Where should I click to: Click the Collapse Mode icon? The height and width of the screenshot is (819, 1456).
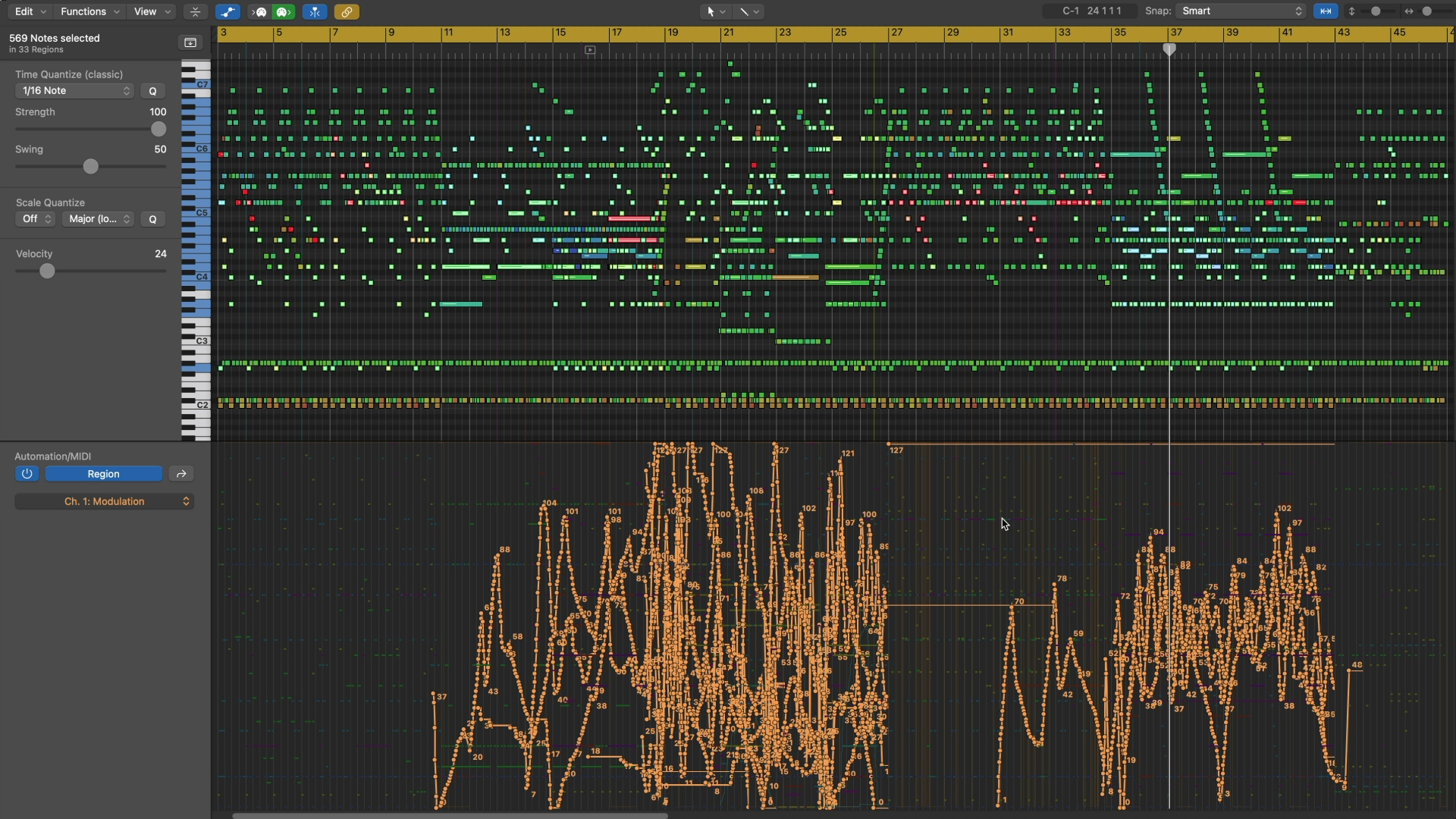point(196,11)
